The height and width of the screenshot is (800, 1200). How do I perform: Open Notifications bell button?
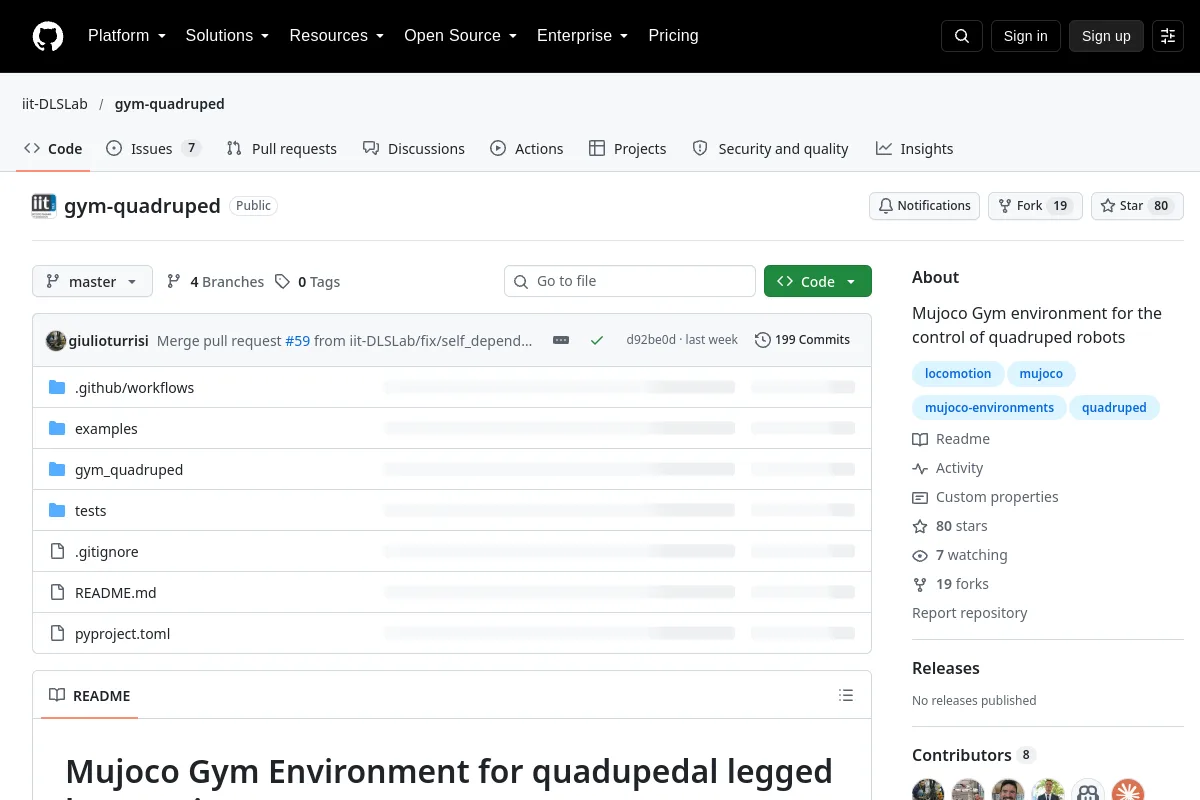(924, 206)
